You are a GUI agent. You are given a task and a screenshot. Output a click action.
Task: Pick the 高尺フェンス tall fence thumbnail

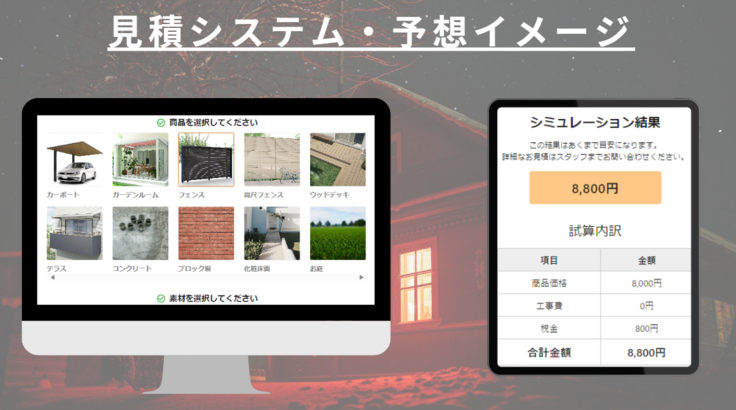tap(271, 160)
